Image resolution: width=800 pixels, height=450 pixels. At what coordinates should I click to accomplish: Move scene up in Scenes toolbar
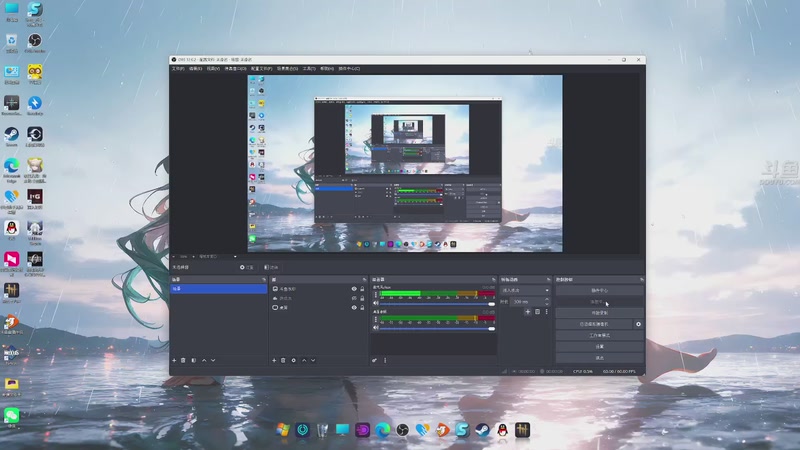(204, 360)
